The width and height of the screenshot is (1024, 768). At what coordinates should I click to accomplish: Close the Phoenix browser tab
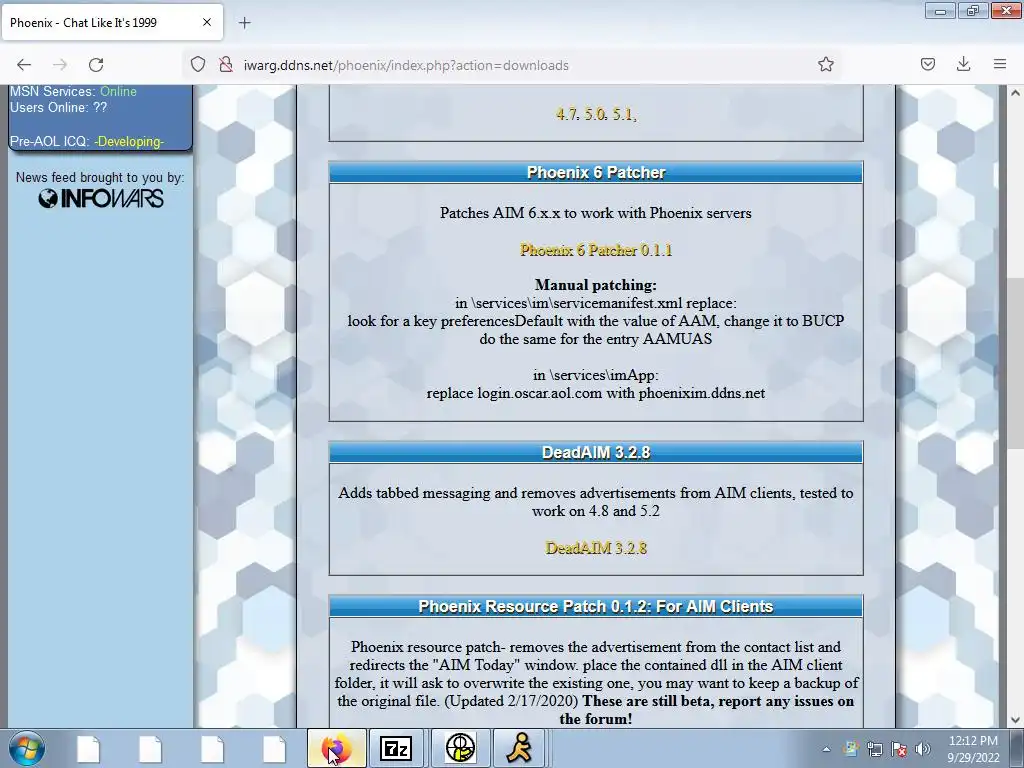(x=206, y=22)
